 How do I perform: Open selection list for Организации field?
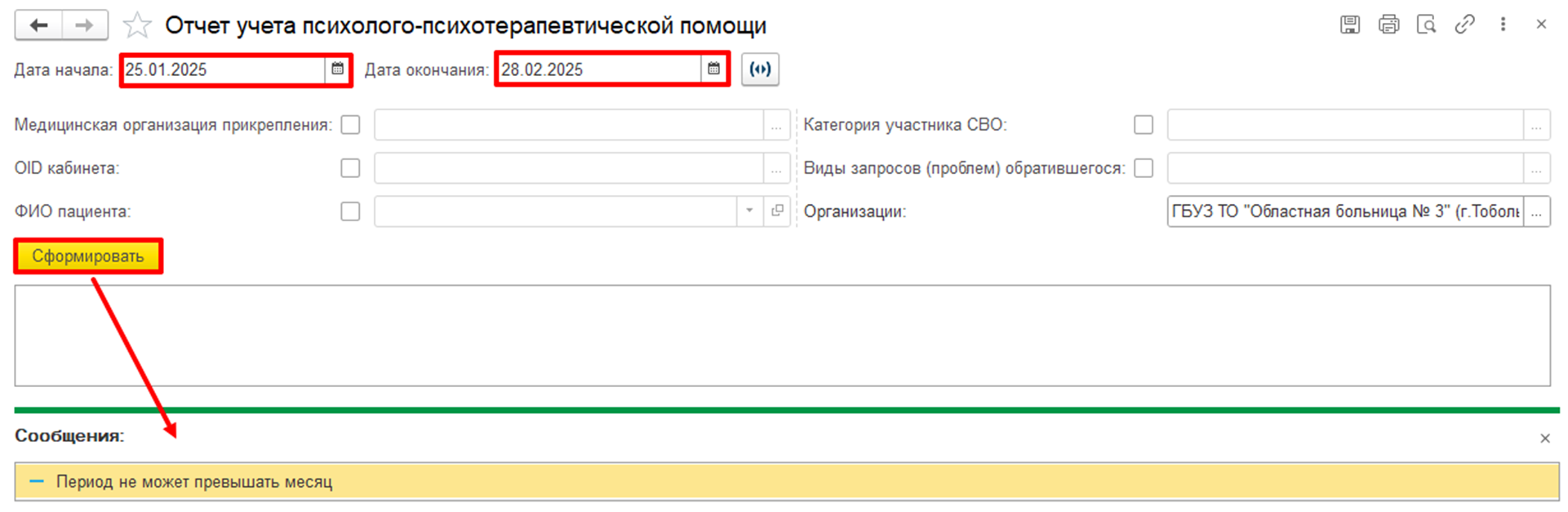point(1536,211)
